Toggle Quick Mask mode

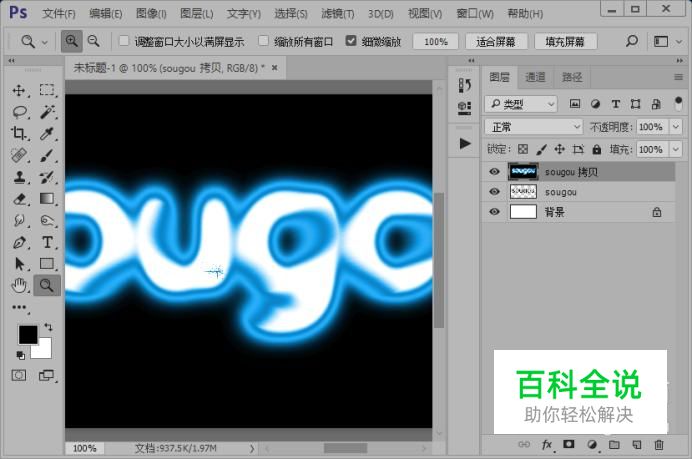click(x=19, y=376)
